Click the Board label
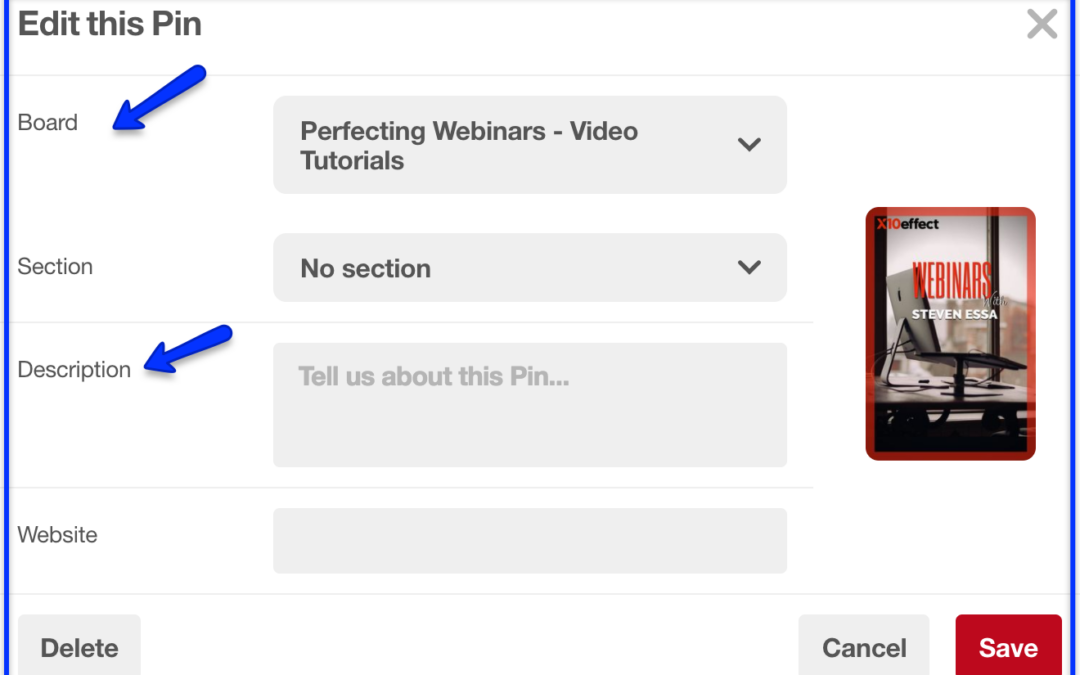 48,123
